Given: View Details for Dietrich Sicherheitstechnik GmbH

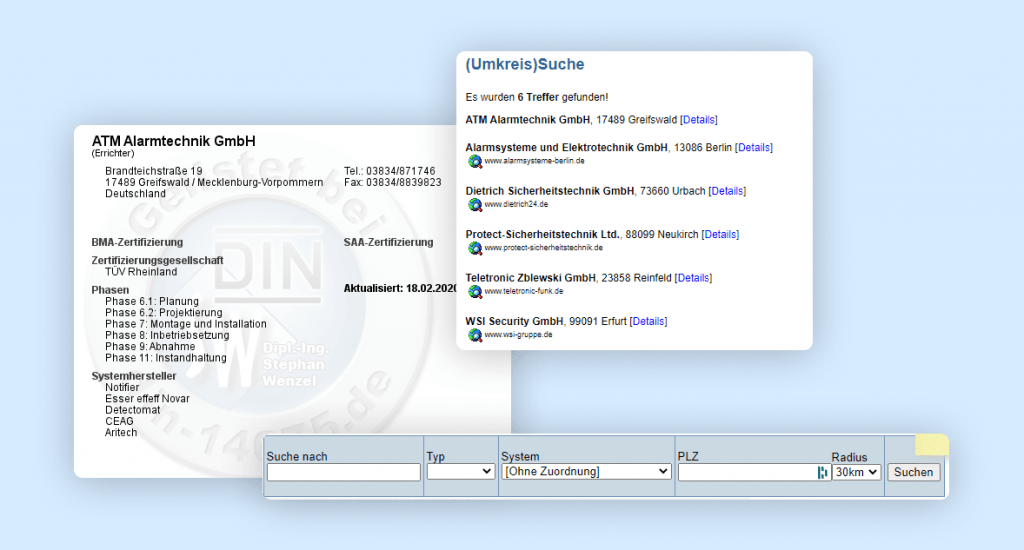Looking at the screenshot, I should (727, 191).
